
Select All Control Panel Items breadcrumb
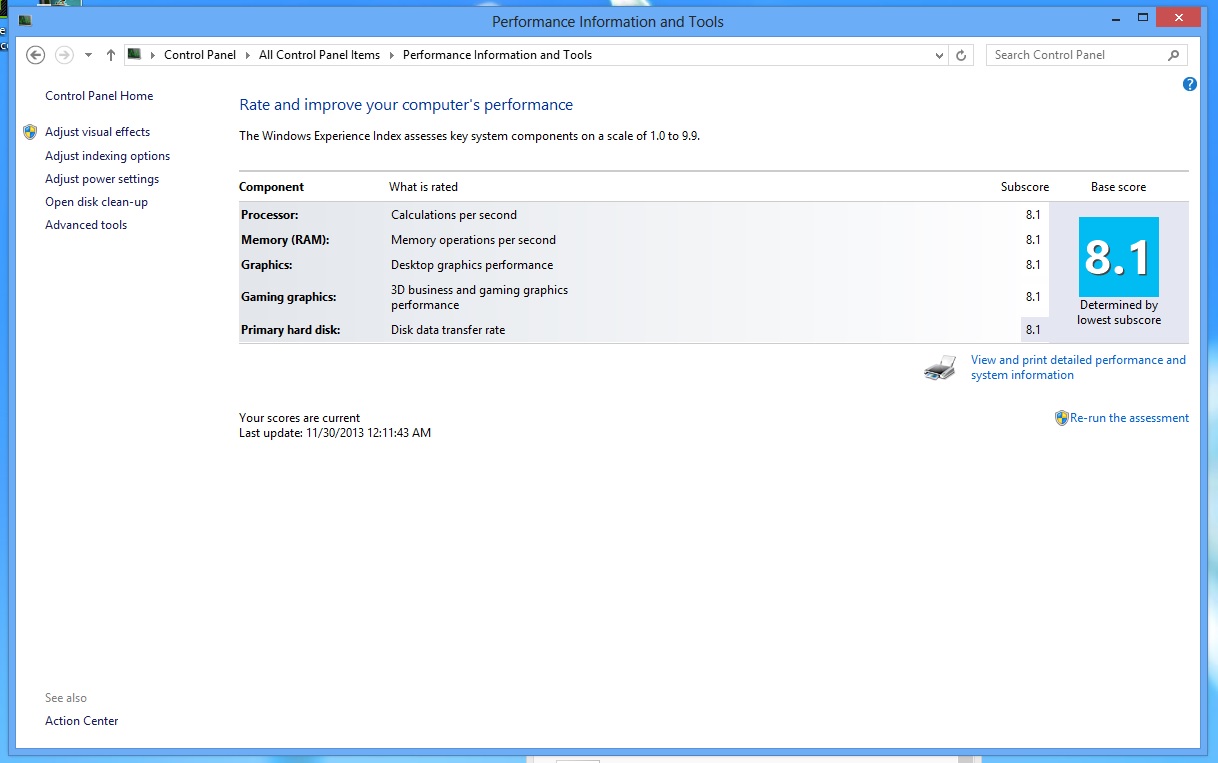coord(319,55)
